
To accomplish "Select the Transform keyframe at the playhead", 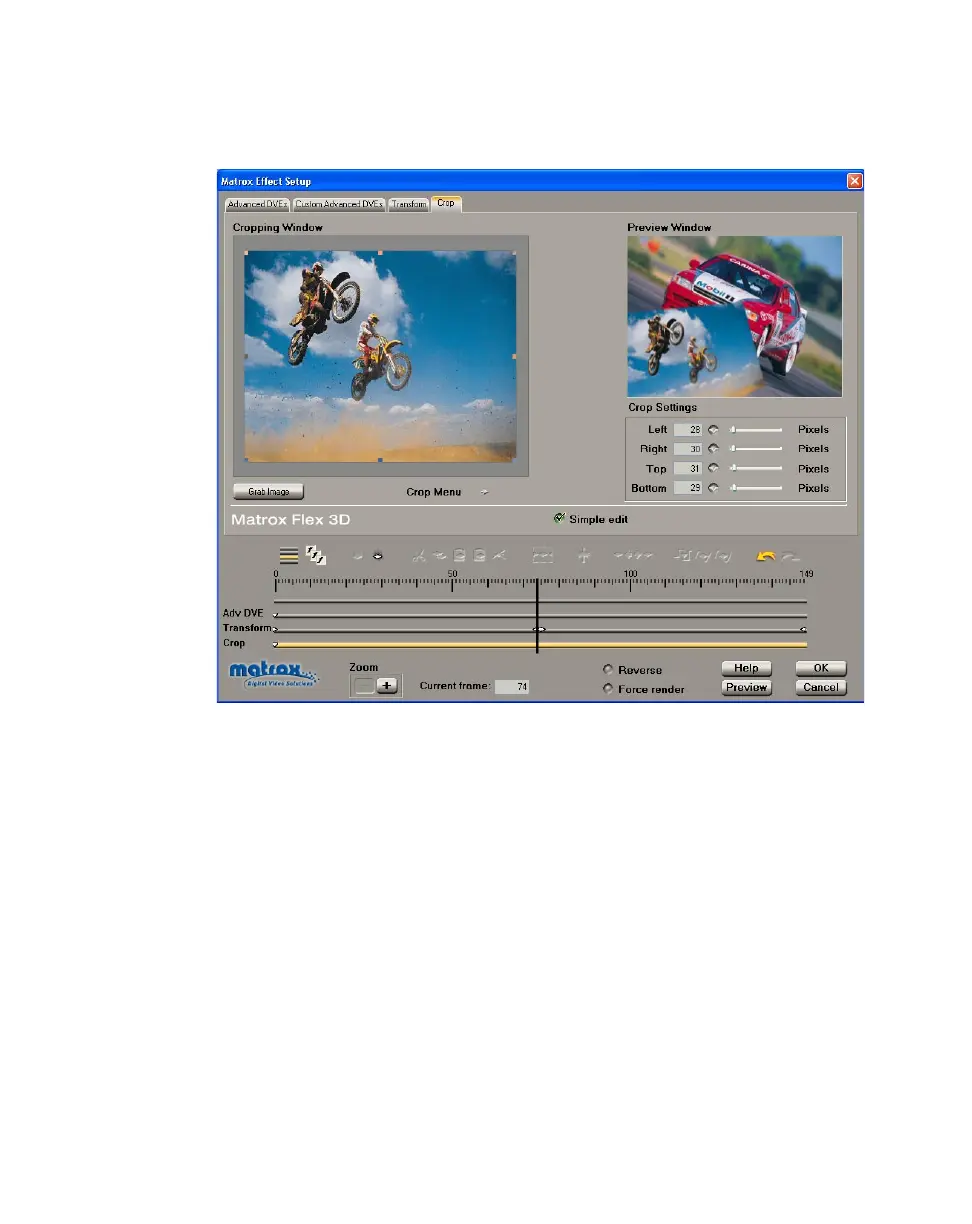I will coord(539,629).
